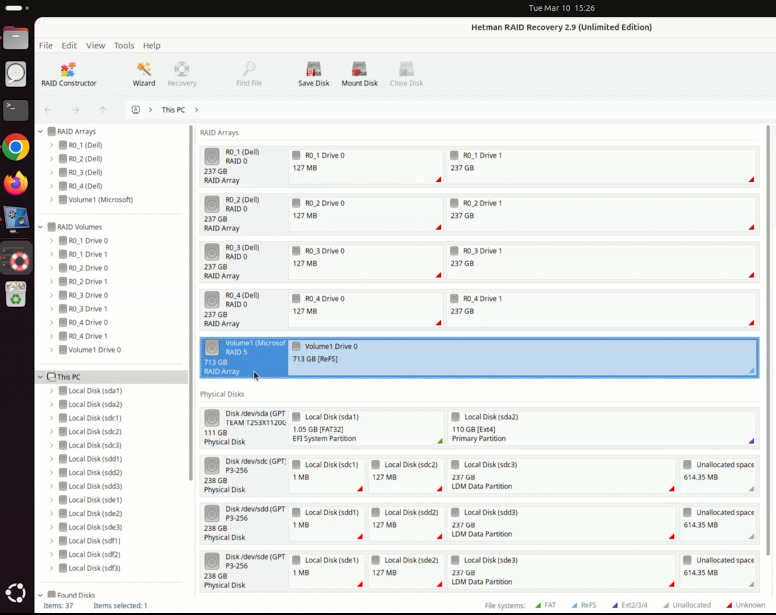Select R0_4 Drive 1 in the tree
This screenshot has width=776, height=615.
click(88, 336)
